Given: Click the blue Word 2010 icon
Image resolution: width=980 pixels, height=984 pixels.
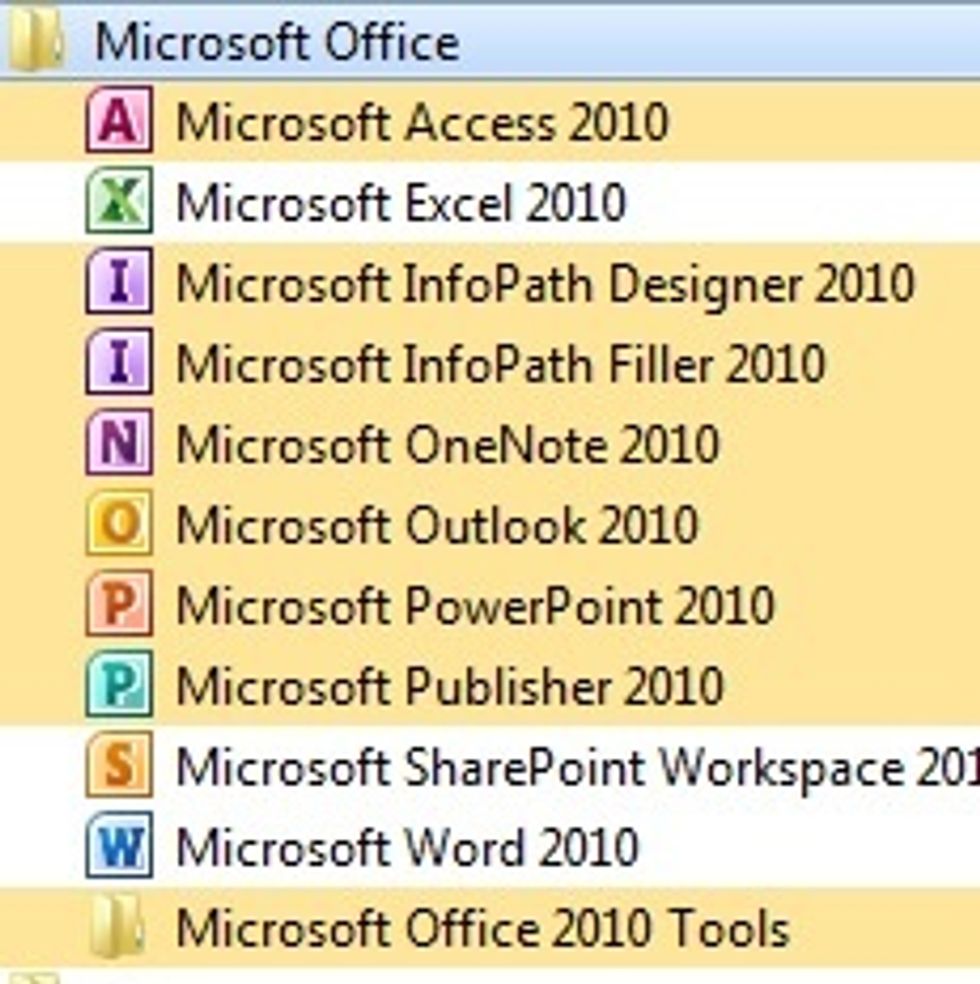Looking at the screenshot, I should tap(119, 848).
